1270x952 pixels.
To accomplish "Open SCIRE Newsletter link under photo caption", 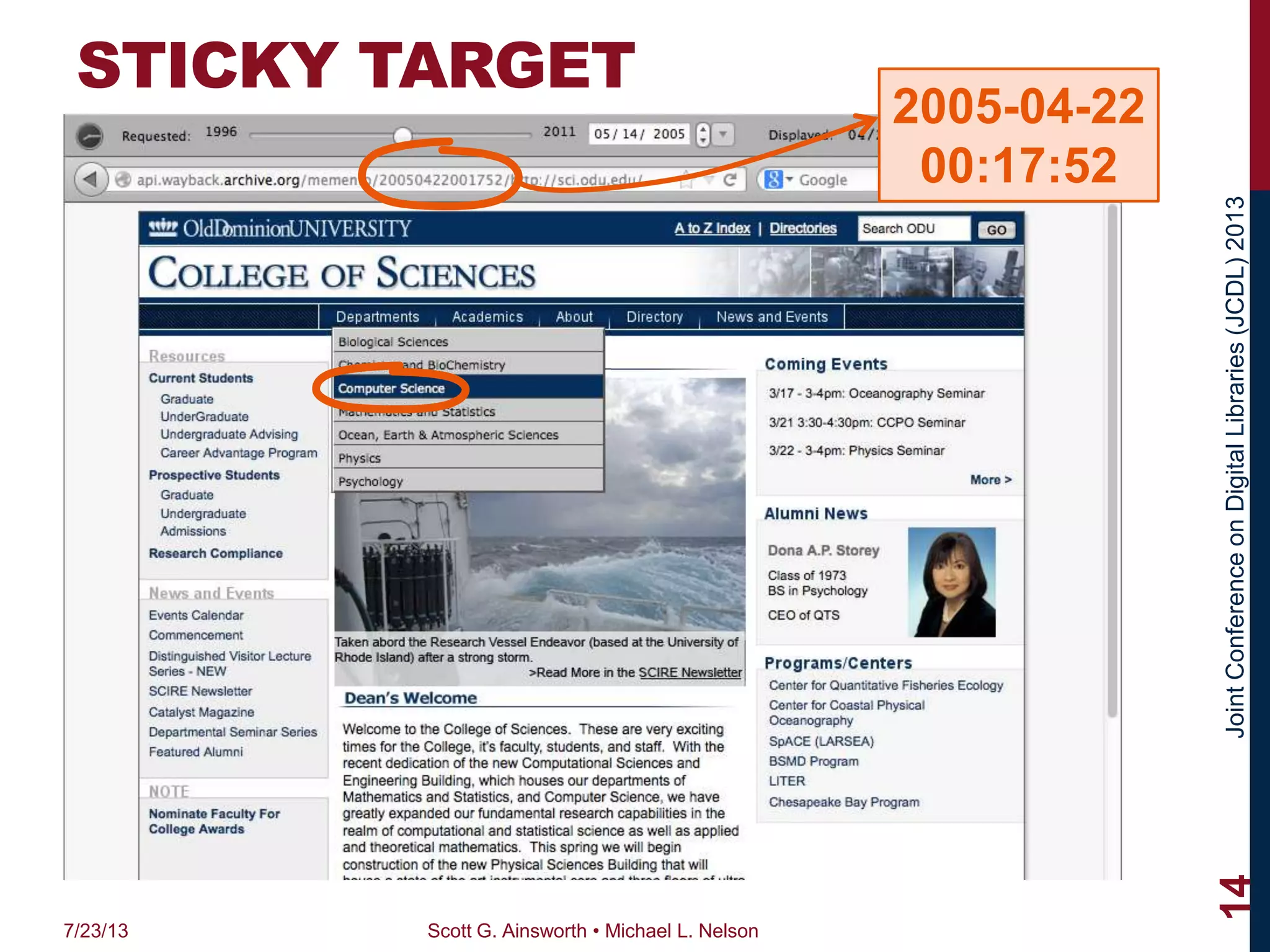I will [x=690, y=672].
